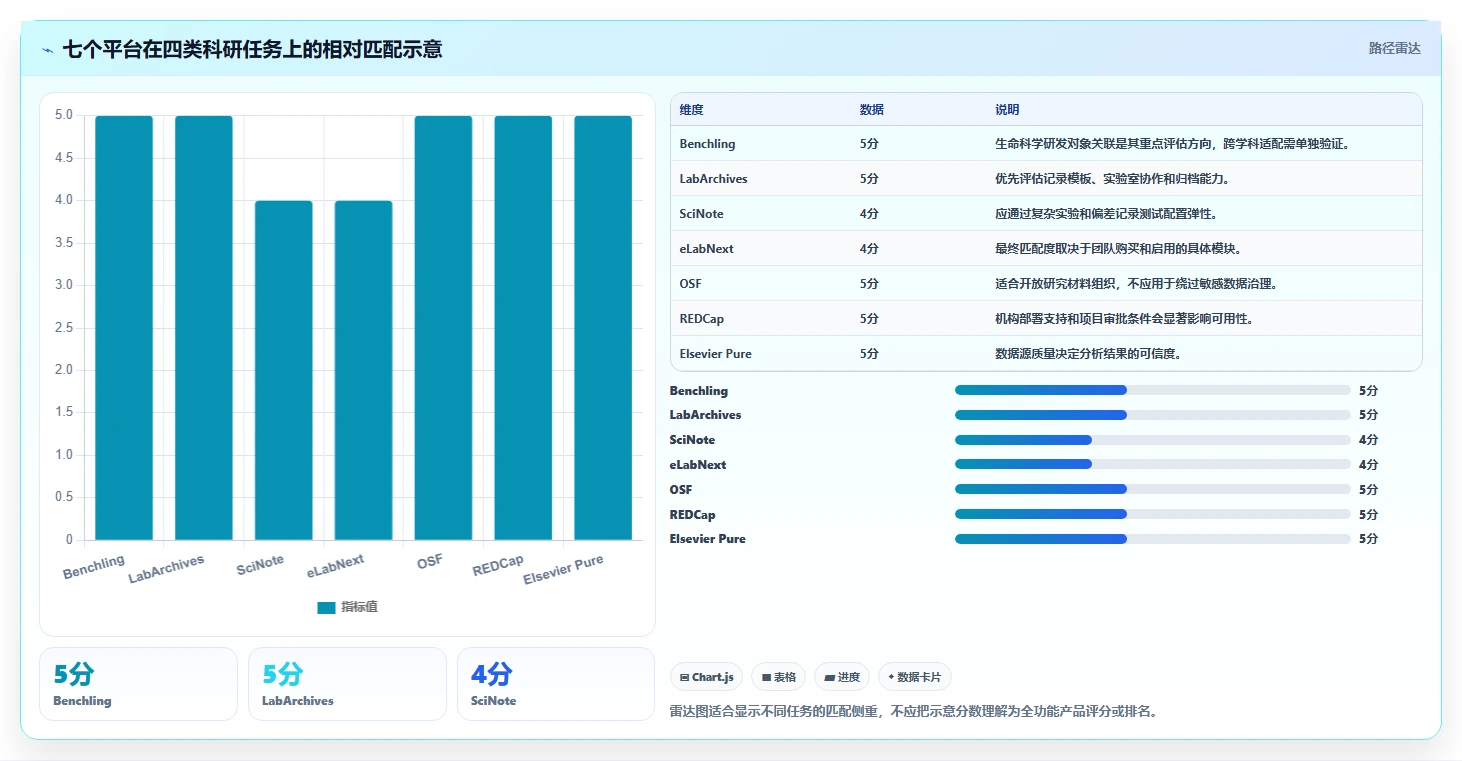Click the 2.5 tick label on the y-axis
The width and height of the screenshot is (1462, 761).
click(x=64, y=328)
